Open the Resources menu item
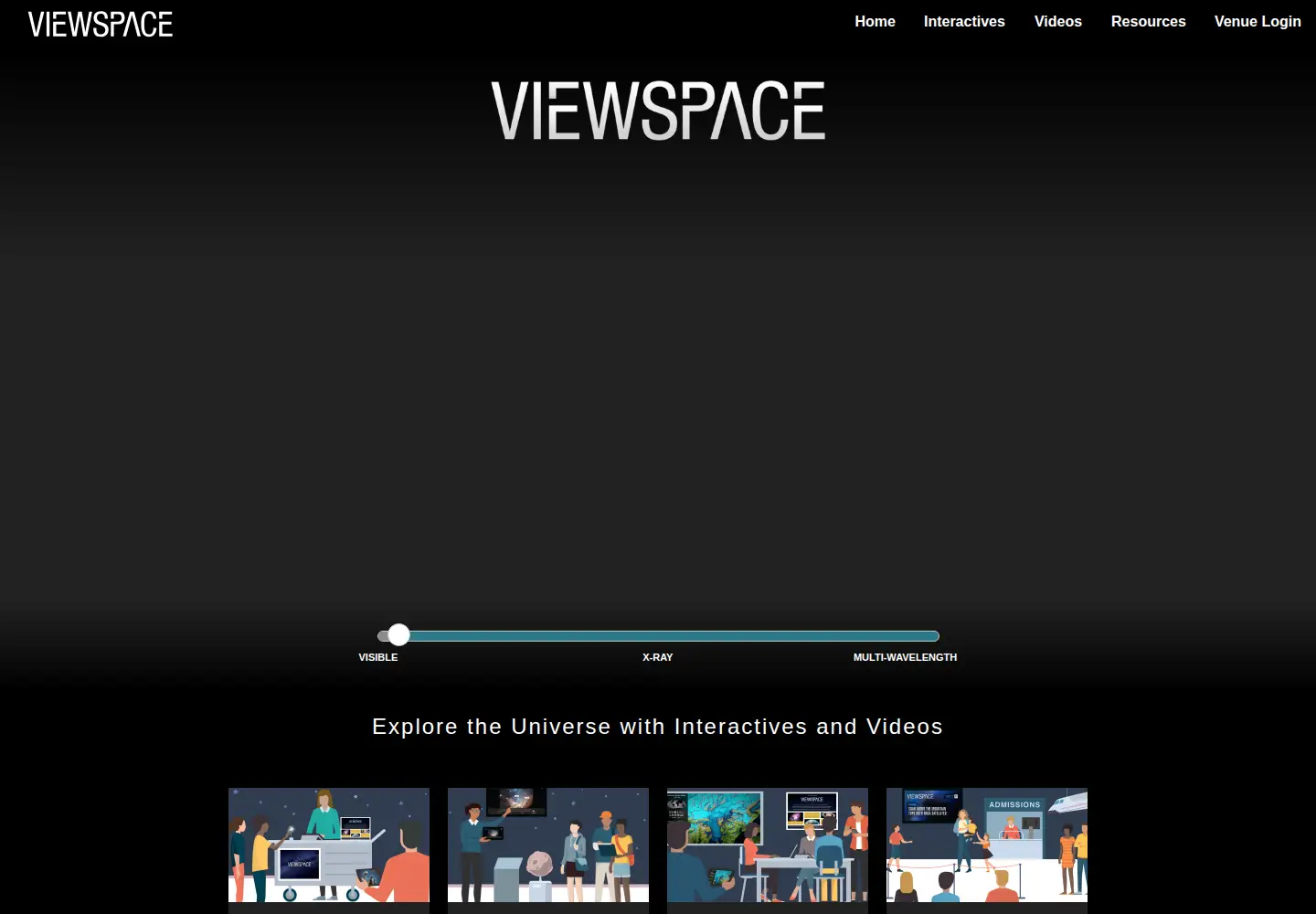Viewport: 1316px width, 914px height. 1149,21
